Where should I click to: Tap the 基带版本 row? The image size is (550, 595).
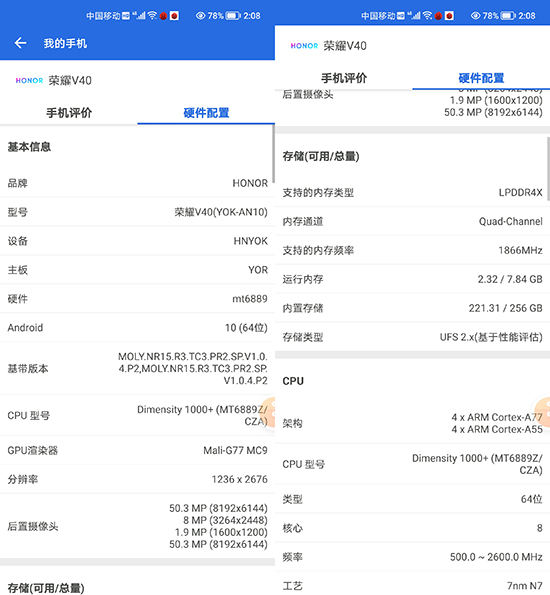click(x=137, y=368)
